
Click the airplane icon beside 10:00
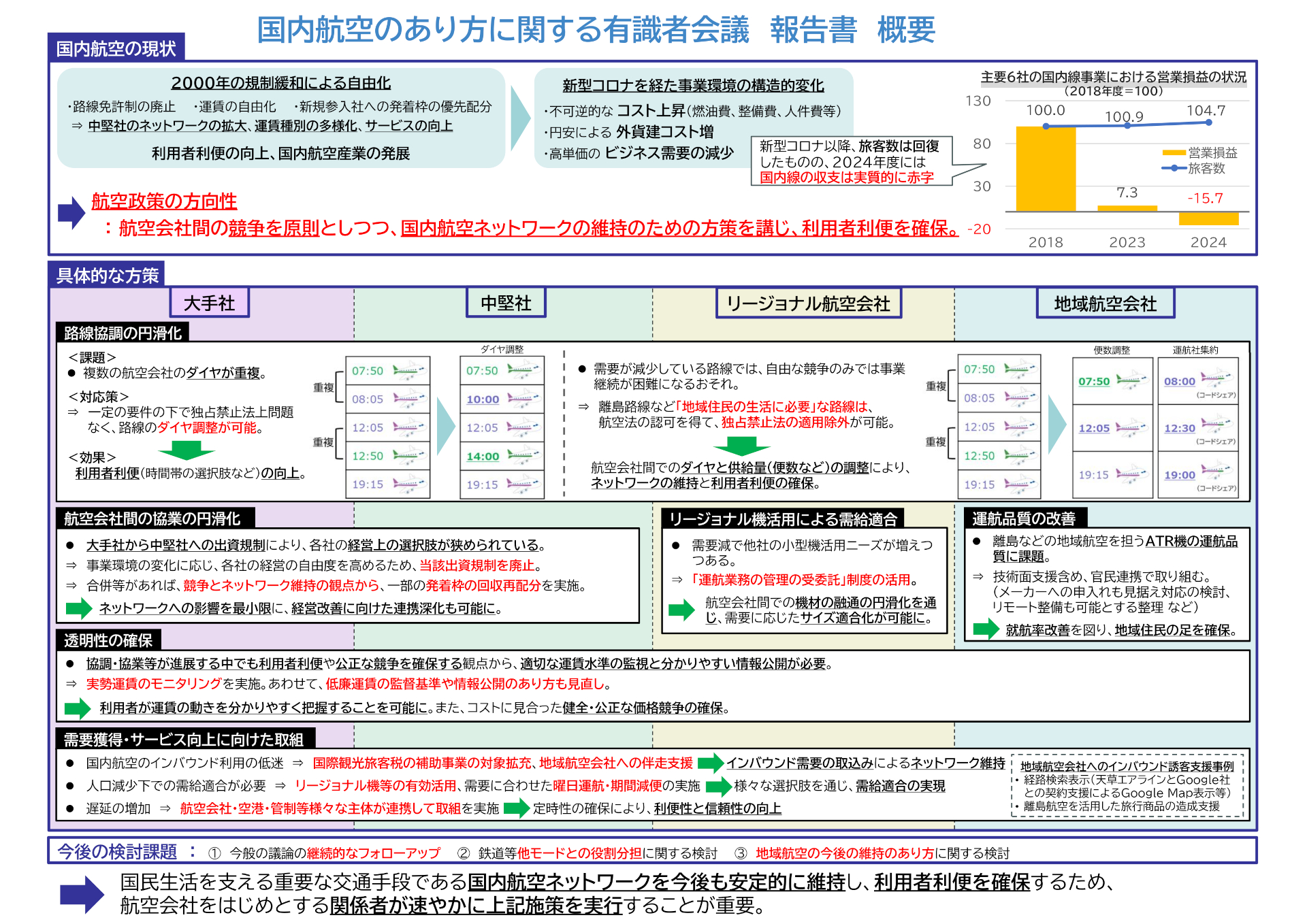pos(523,399)
